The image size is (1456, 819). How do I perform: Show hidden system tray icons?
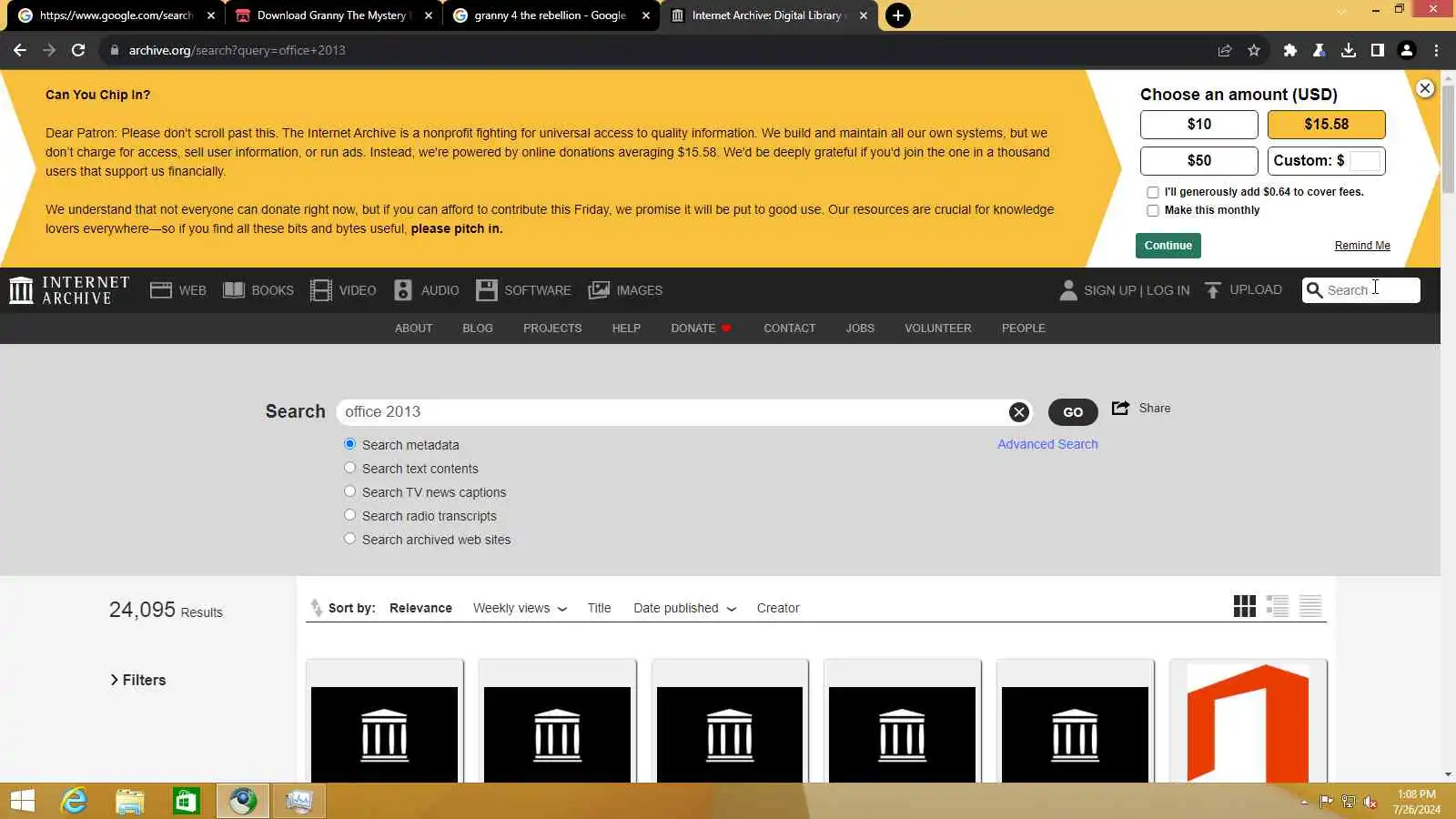[x=1304, y=802]
